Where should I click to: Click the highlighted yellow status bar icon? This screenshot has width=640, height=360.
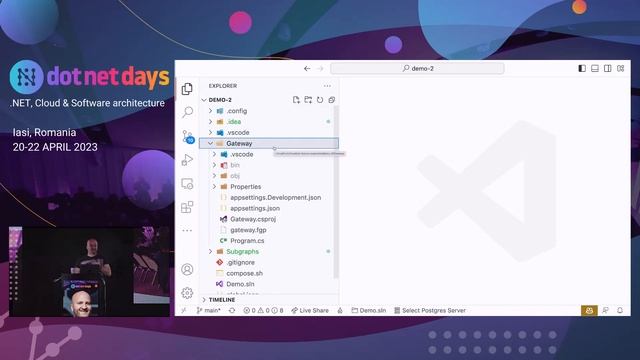pyautogui.click(x=589, y=311)
